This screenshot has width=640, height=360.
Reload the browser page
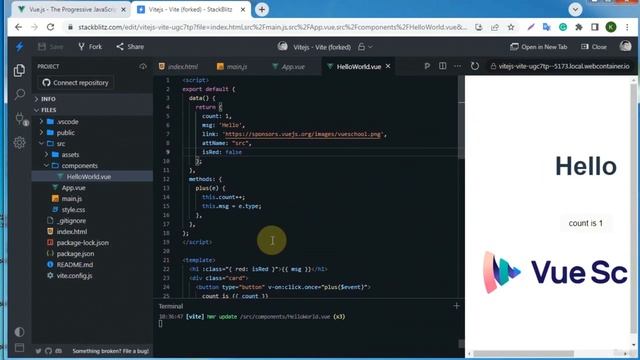[x=51, y=27]
